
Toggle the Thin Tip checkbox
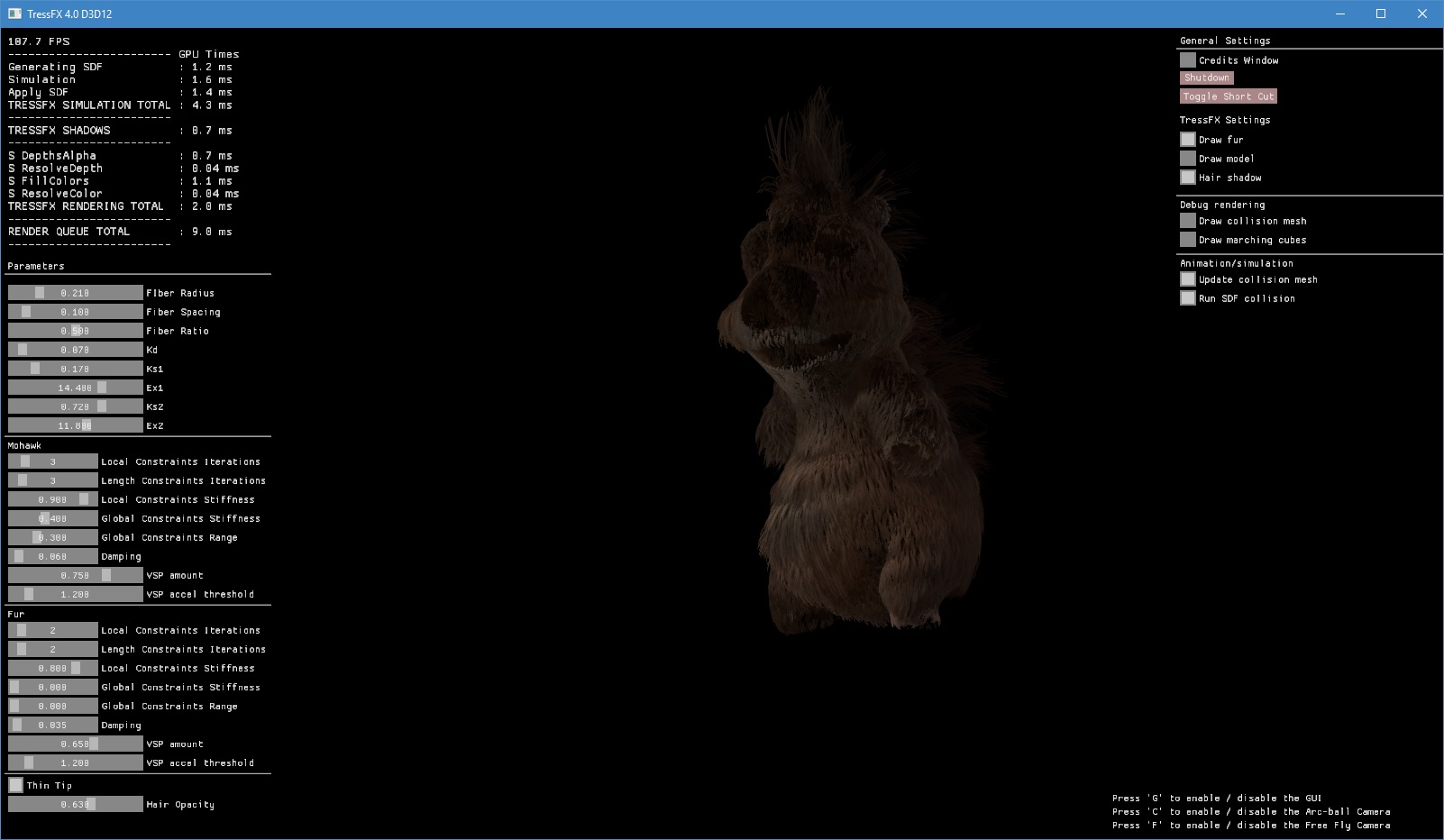pos(15,785)
